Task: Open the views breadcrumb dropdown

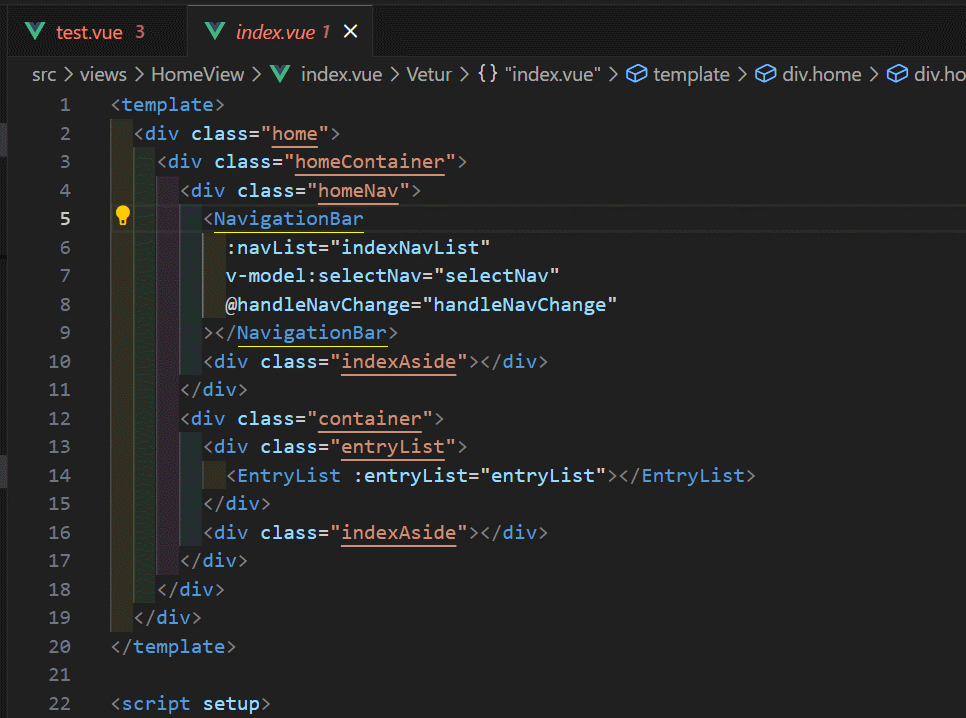Action: pyautogui.click(x=102, y=74)
